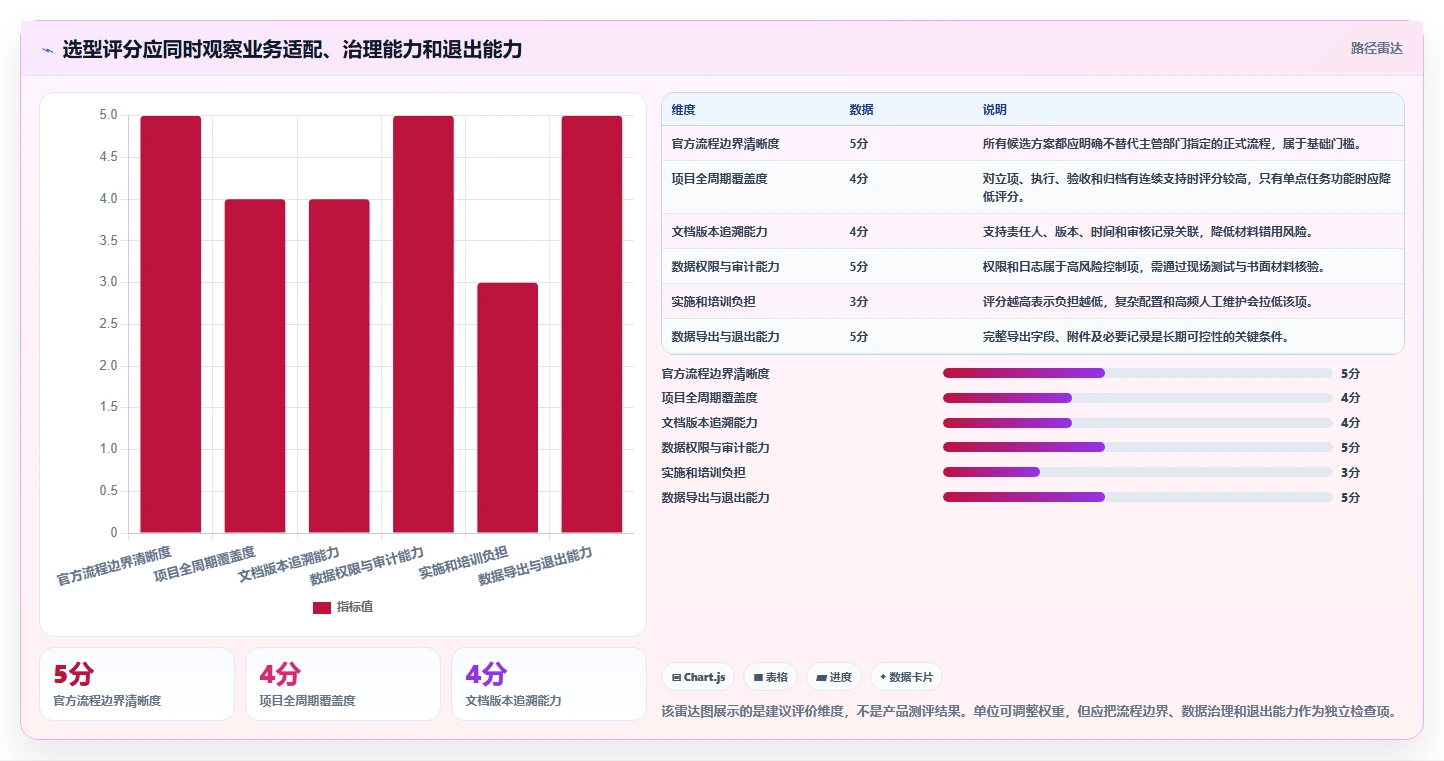Image resolution: width=1444 pixels, height=761 pixels.
Task: Click the footnote starting 该雷达图展示的是
Action: tap(1029, 711)
